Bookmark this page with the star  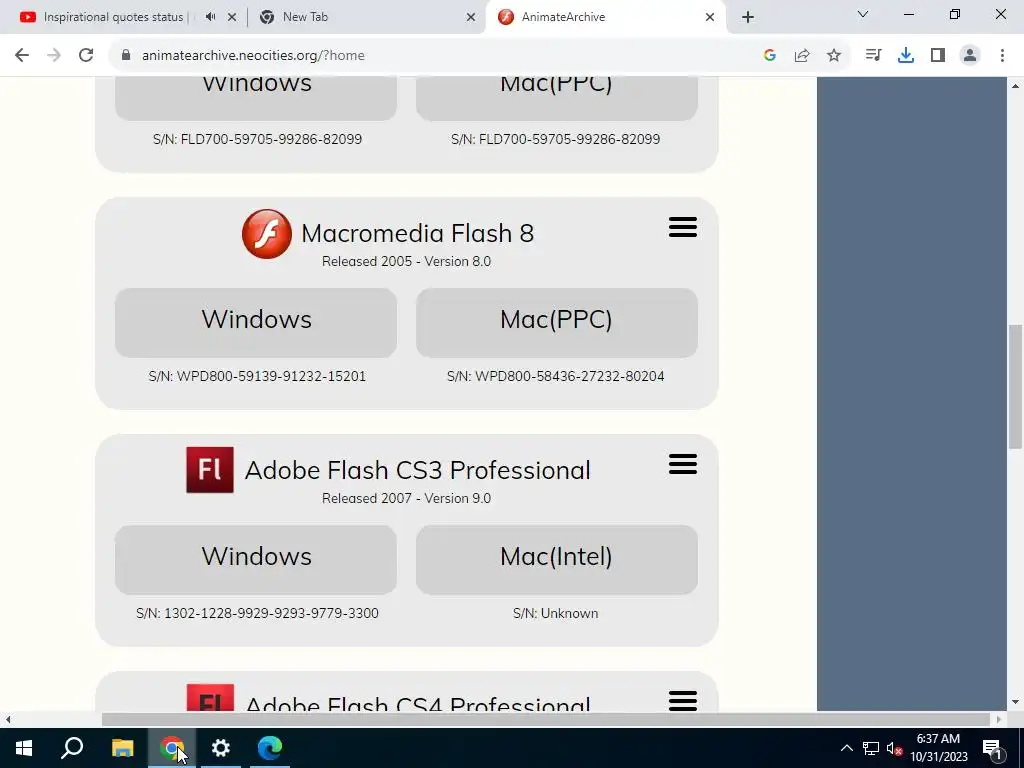coord(833,56)
